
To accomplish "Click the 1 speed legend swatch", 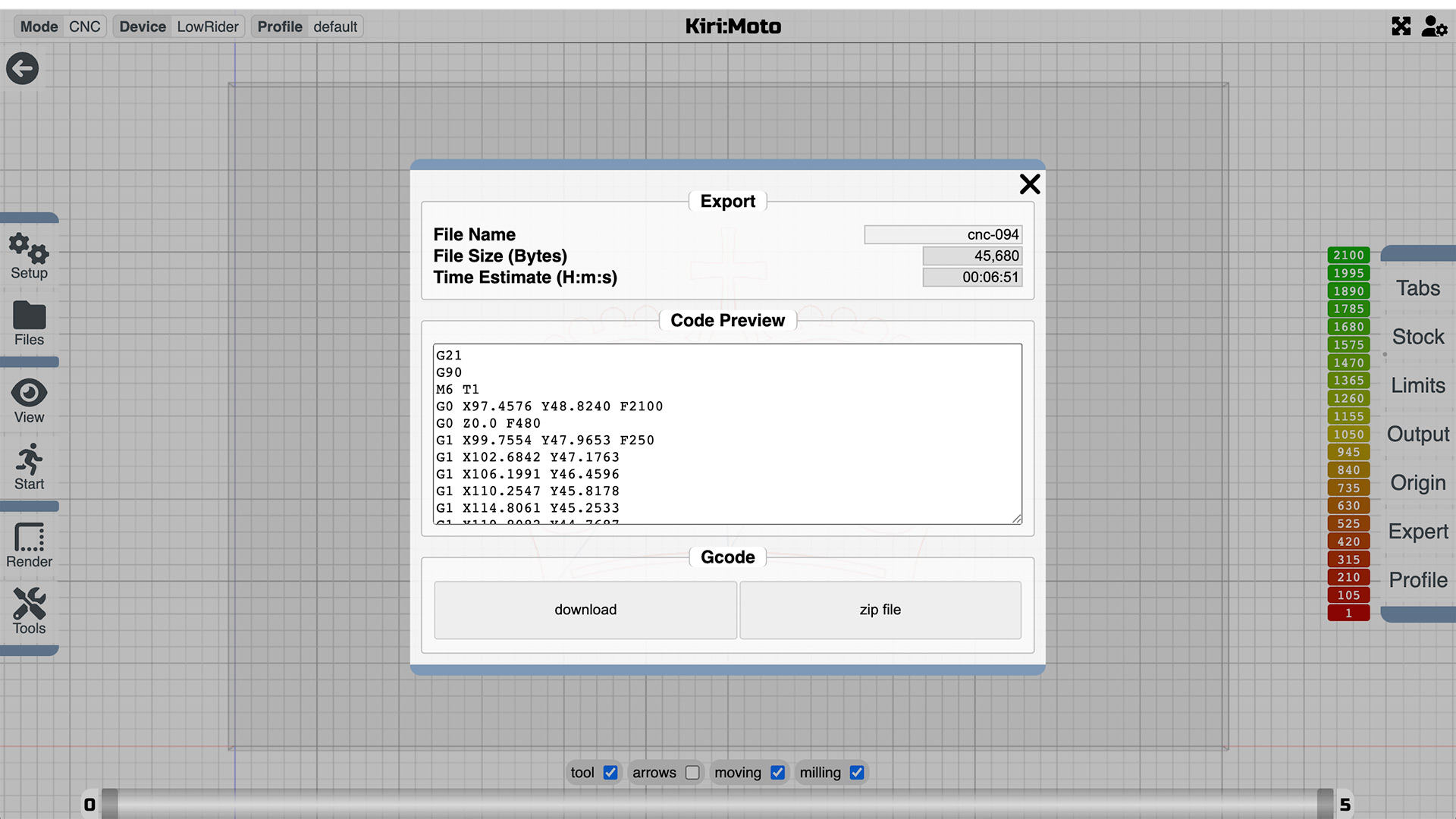I will tap(1348, 613).
